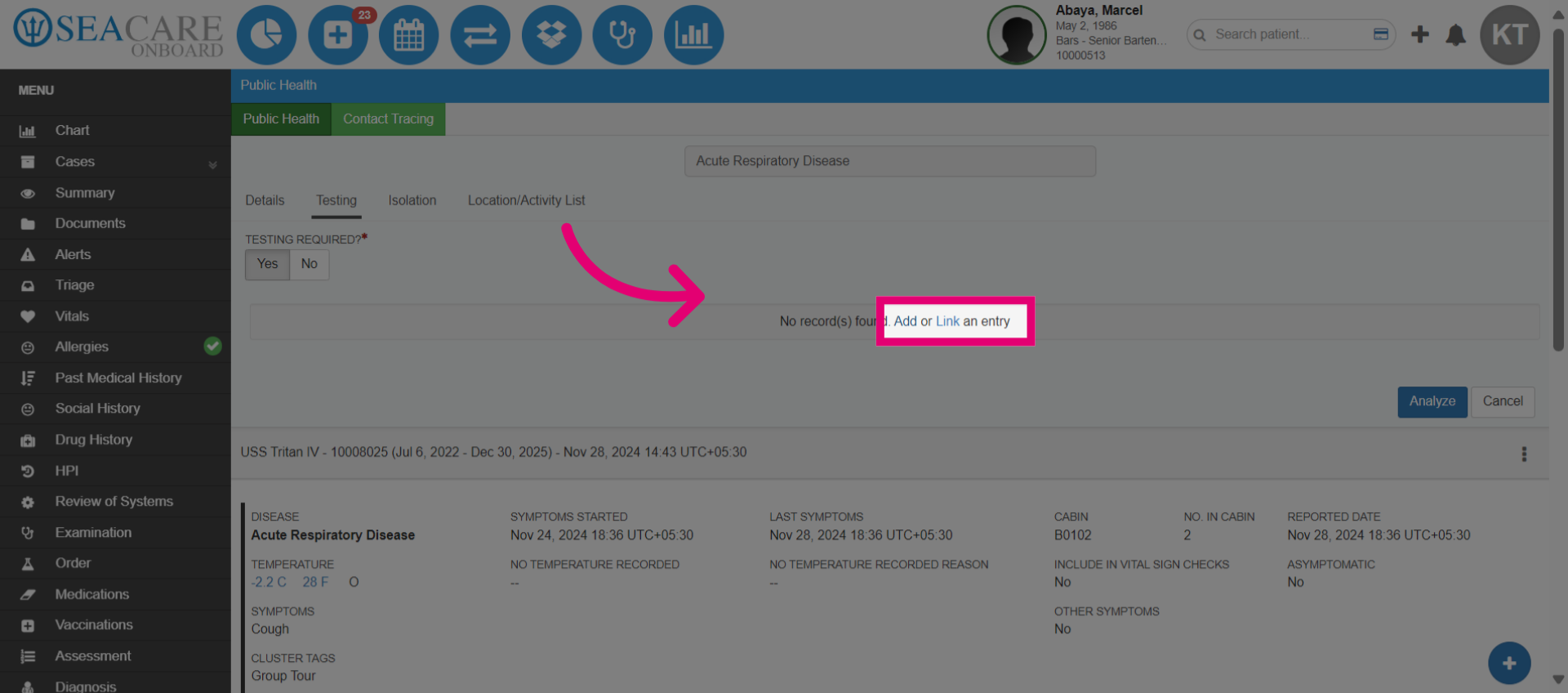Screen dimensions: 1568x693
Task: Click the Cancel button
Action: tap(1503, 401)
